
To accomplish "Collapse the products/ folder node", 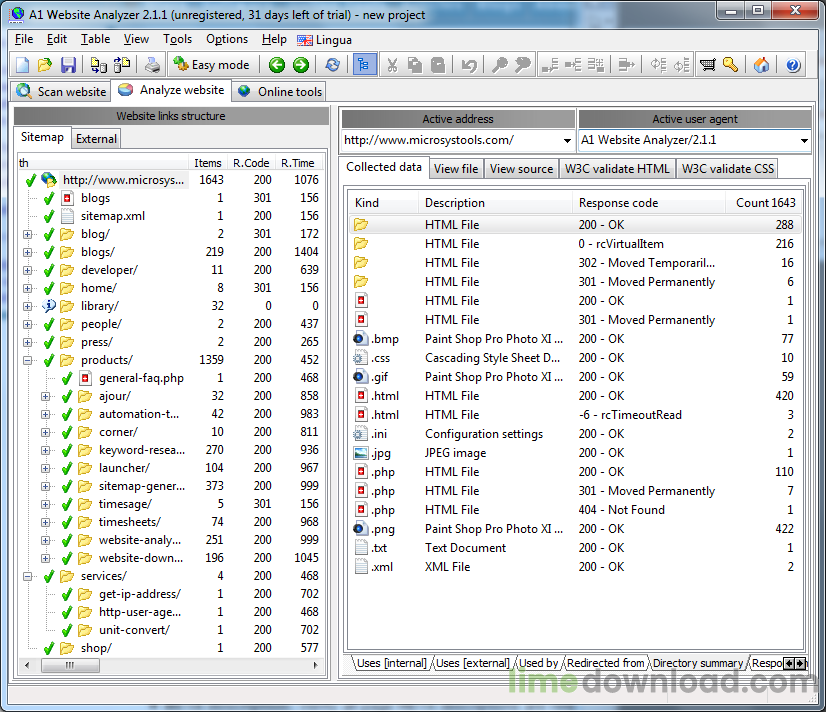I will point(27,360).
